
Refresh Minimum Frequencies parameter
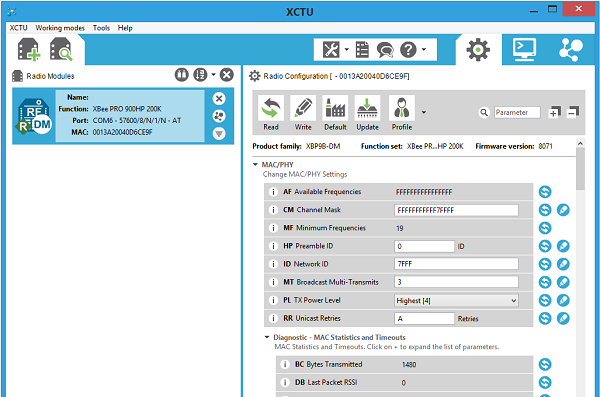coord(545,228)
